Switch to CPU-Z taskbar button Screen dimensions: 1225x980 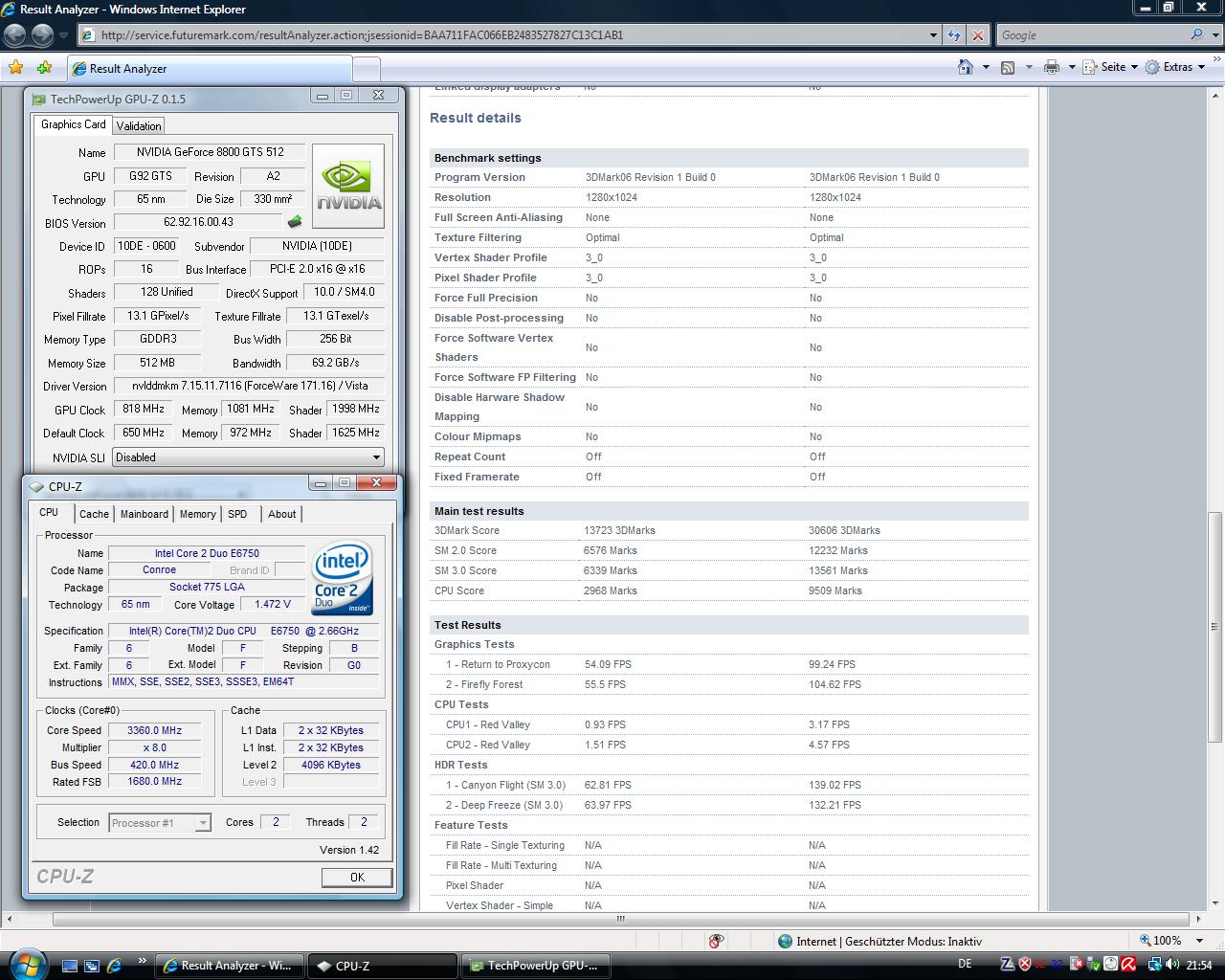click(384, 966)
